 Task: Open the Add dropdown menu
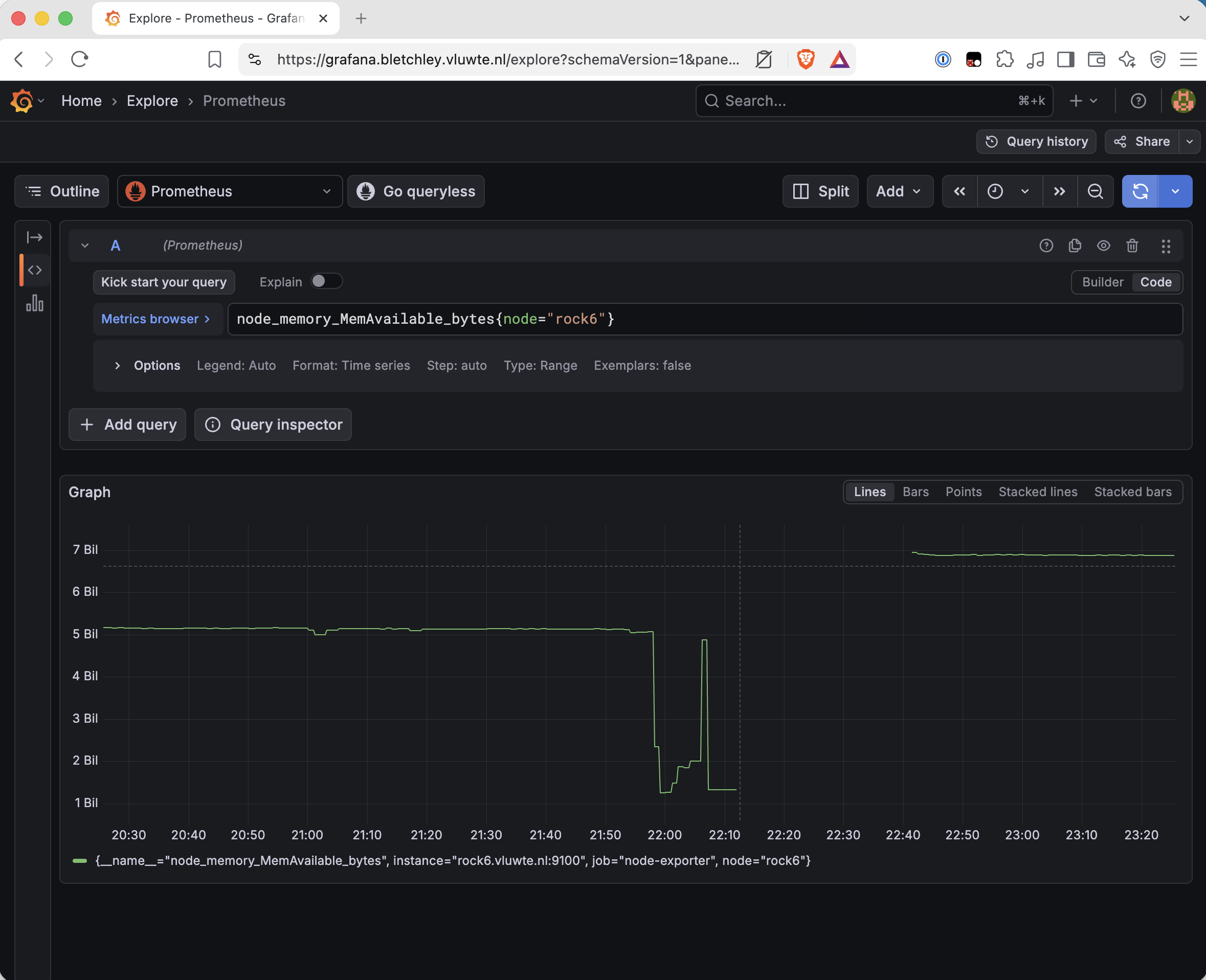[900, 191]
